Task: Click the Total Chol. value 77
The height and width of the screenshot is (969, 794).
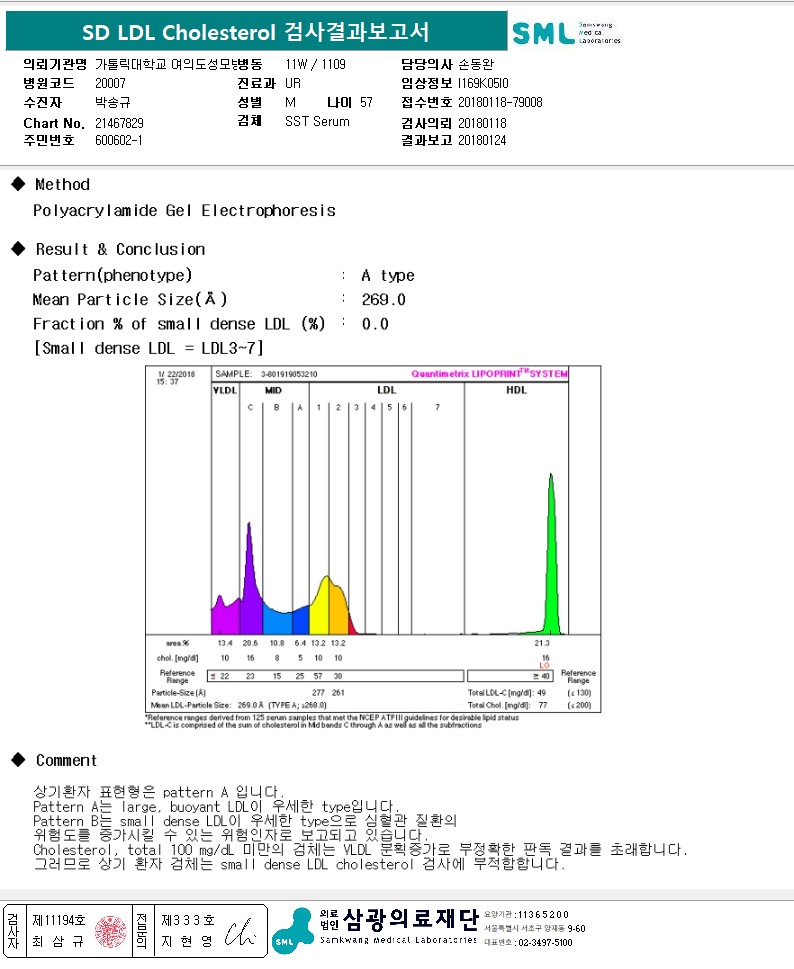Action: point(543,705)
